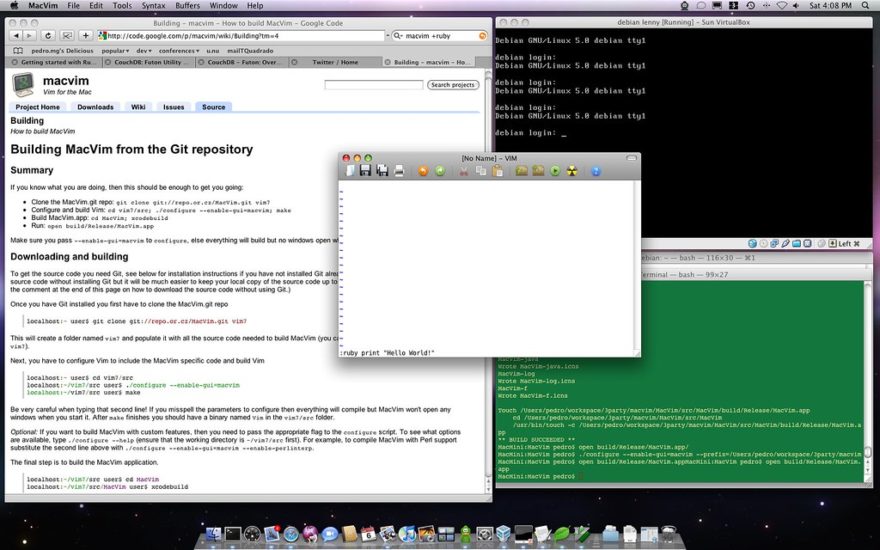
Task: Open MacVim green icon in the Dock
Action: [x=581, y=534]
